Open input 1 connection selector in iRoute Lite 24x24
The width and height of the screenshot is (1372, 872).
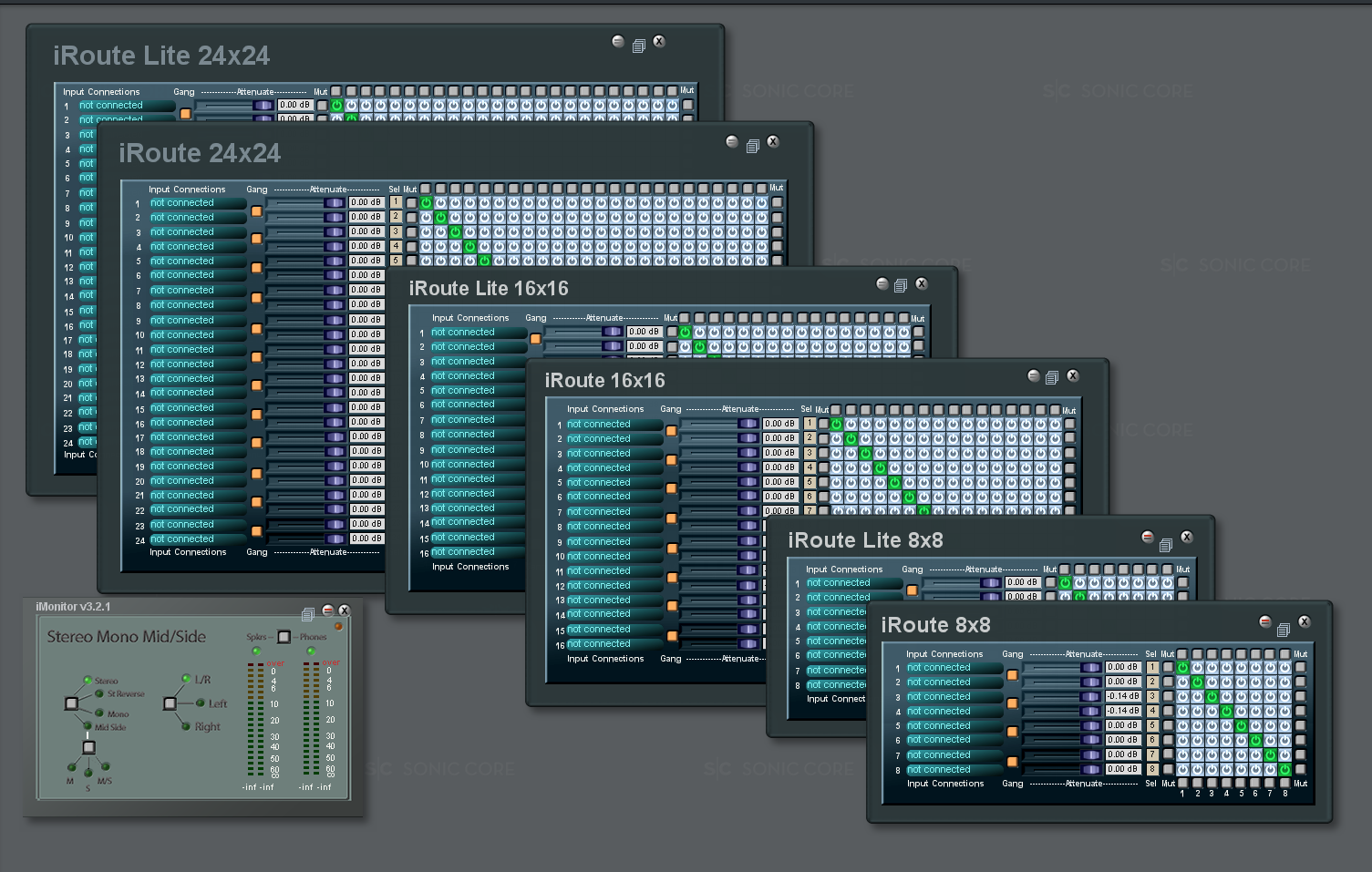[x=127, y=105]
